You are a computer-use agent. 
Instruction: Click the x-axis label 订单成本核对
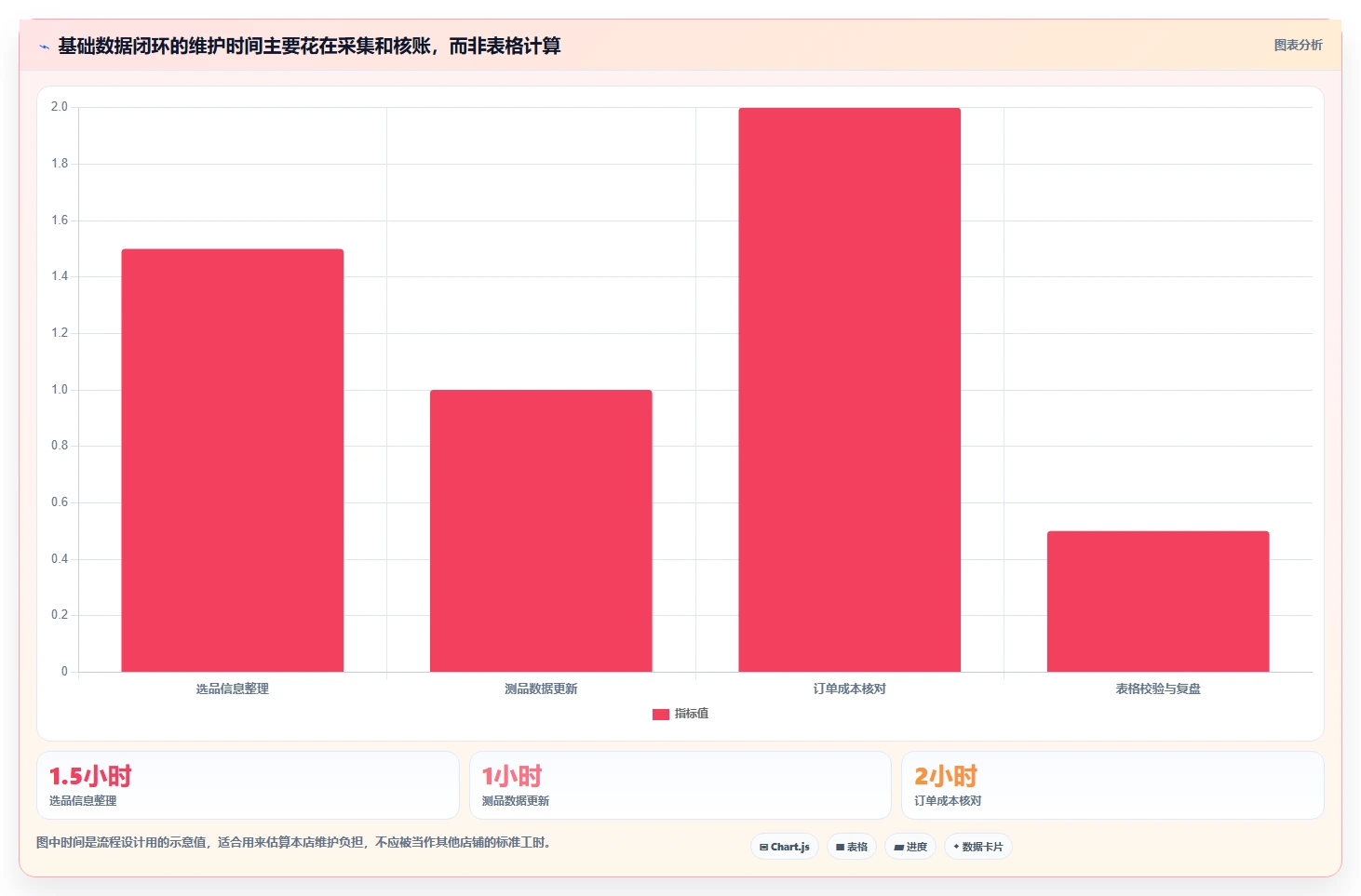(850, 689)
